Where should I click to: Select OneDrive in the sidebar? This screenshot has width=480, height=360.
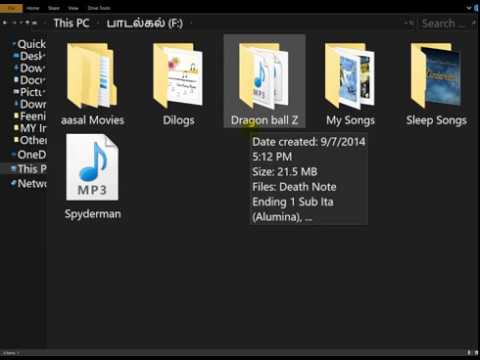pos(29,154)
